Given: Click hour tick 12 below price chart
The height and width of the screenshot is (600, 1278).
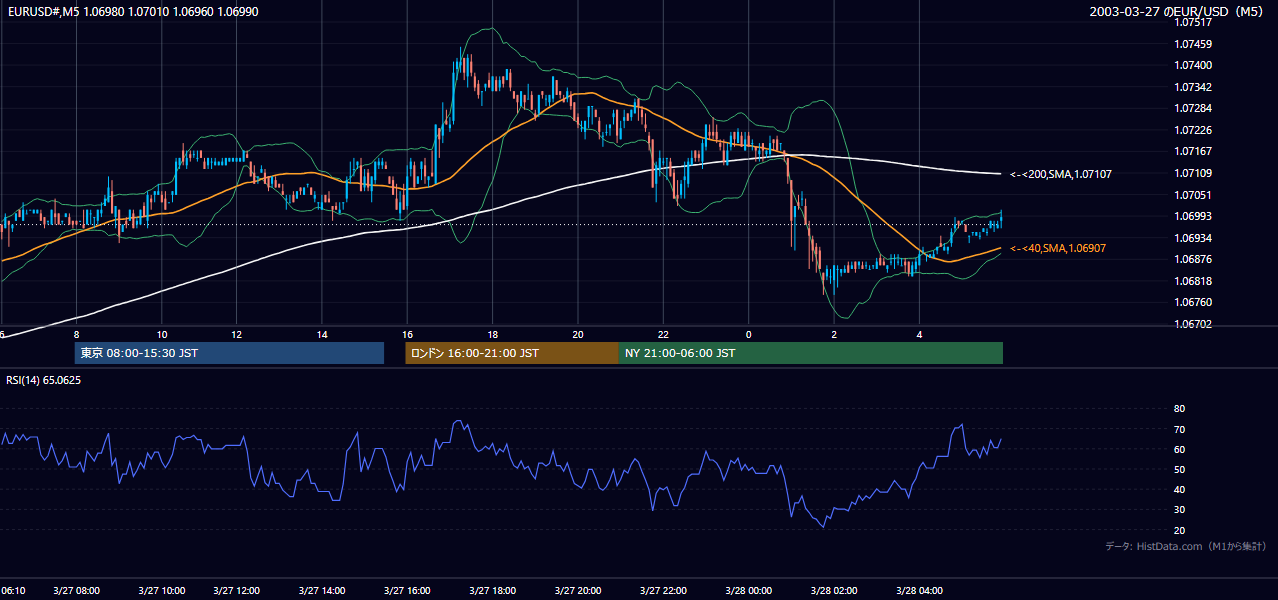Looking at the screenshot, I should click(x=236, y=334).
